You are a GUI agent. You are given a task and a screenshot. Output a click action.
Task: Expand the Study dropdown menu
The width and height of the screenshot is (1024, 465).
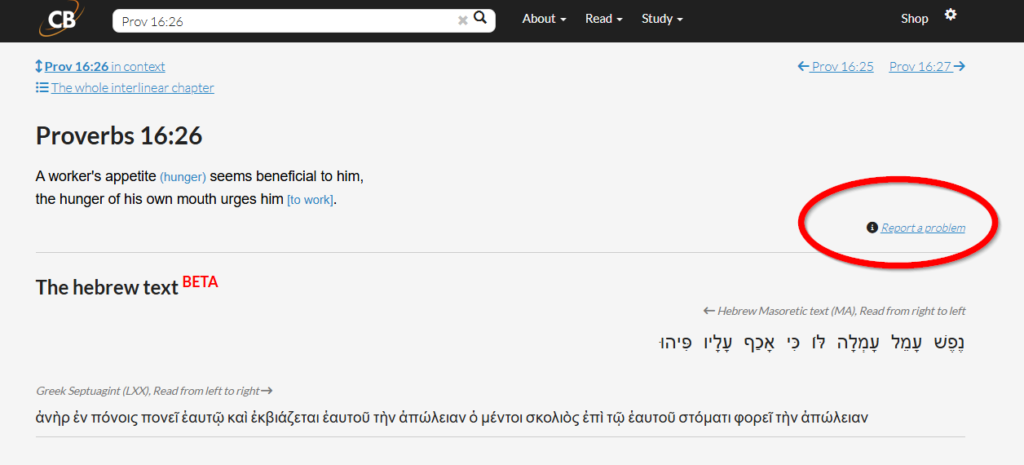[x=662, y=19]
